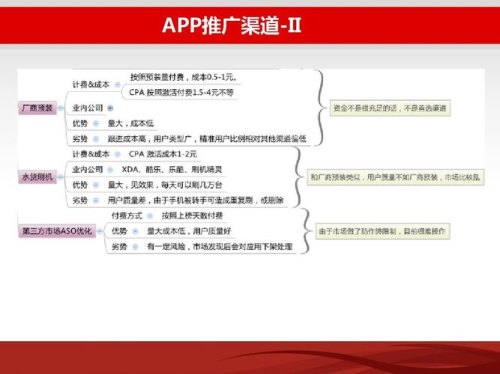Collapse 业内公司 branch listing XDA、酷乐
The height and width of the screenshot is (374, 500).
[x=110, y=169]
